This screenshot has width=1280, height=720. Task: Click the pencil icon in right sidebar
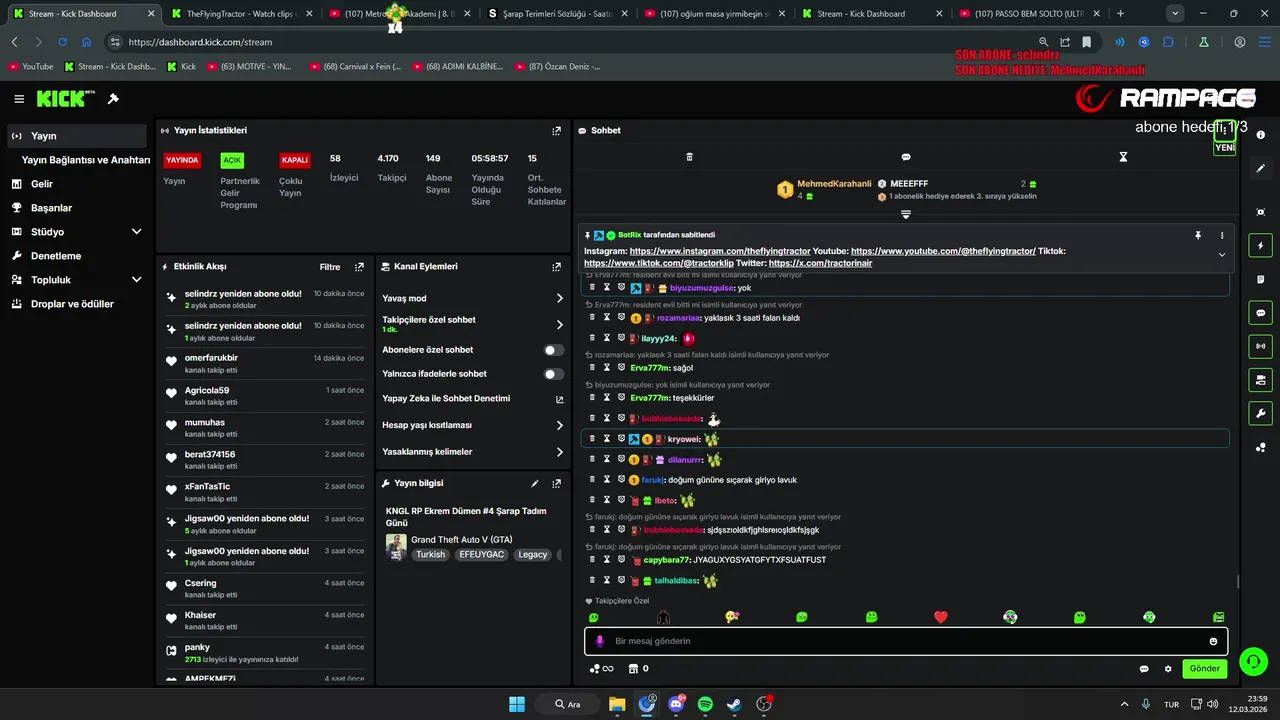[x=1261, y=168]
